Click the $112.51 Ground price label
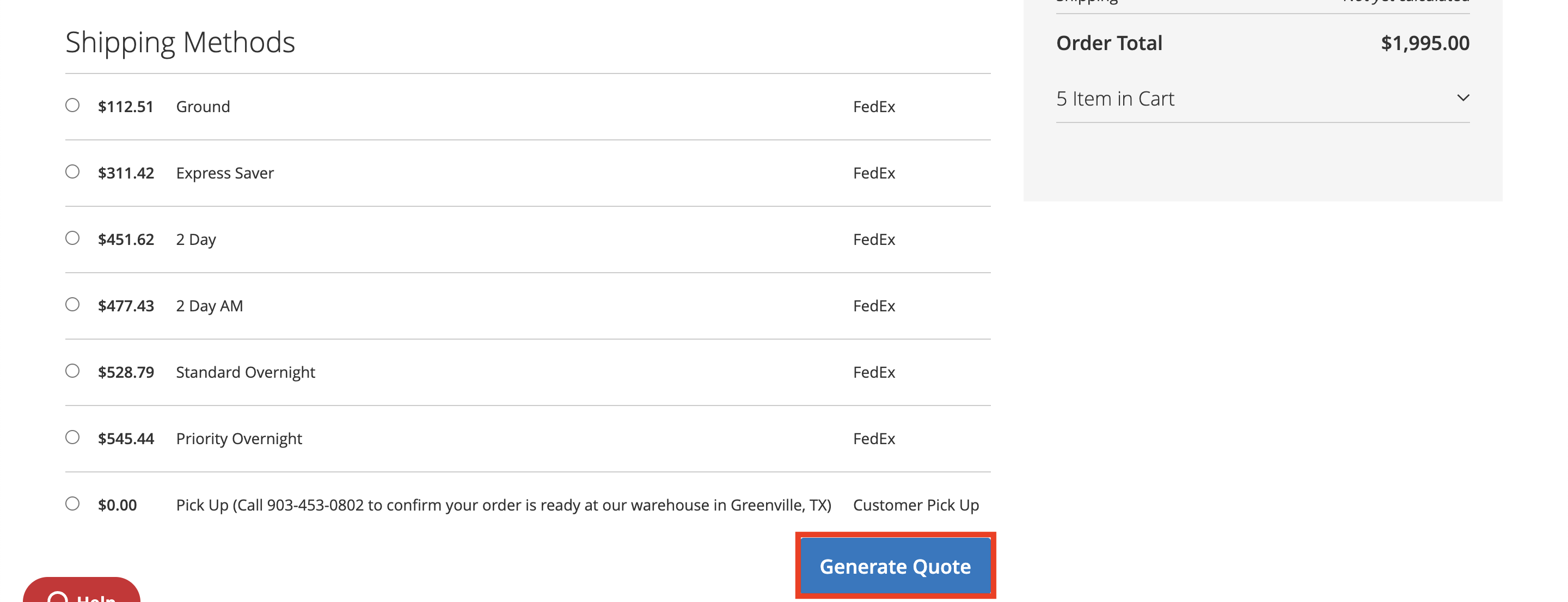This screenshot has width=1568, height=602. click(125, 107)
